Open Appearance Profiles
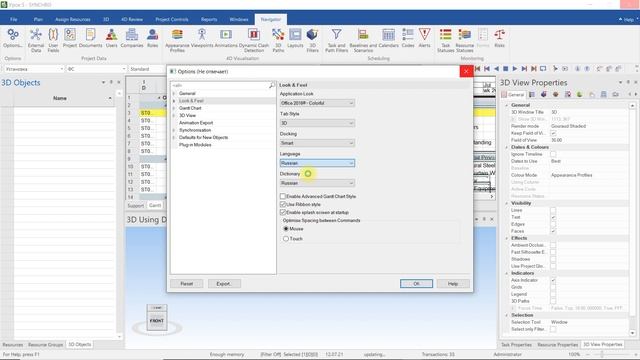Viewport: 640px width, 360px height. (x=177, y=40)
